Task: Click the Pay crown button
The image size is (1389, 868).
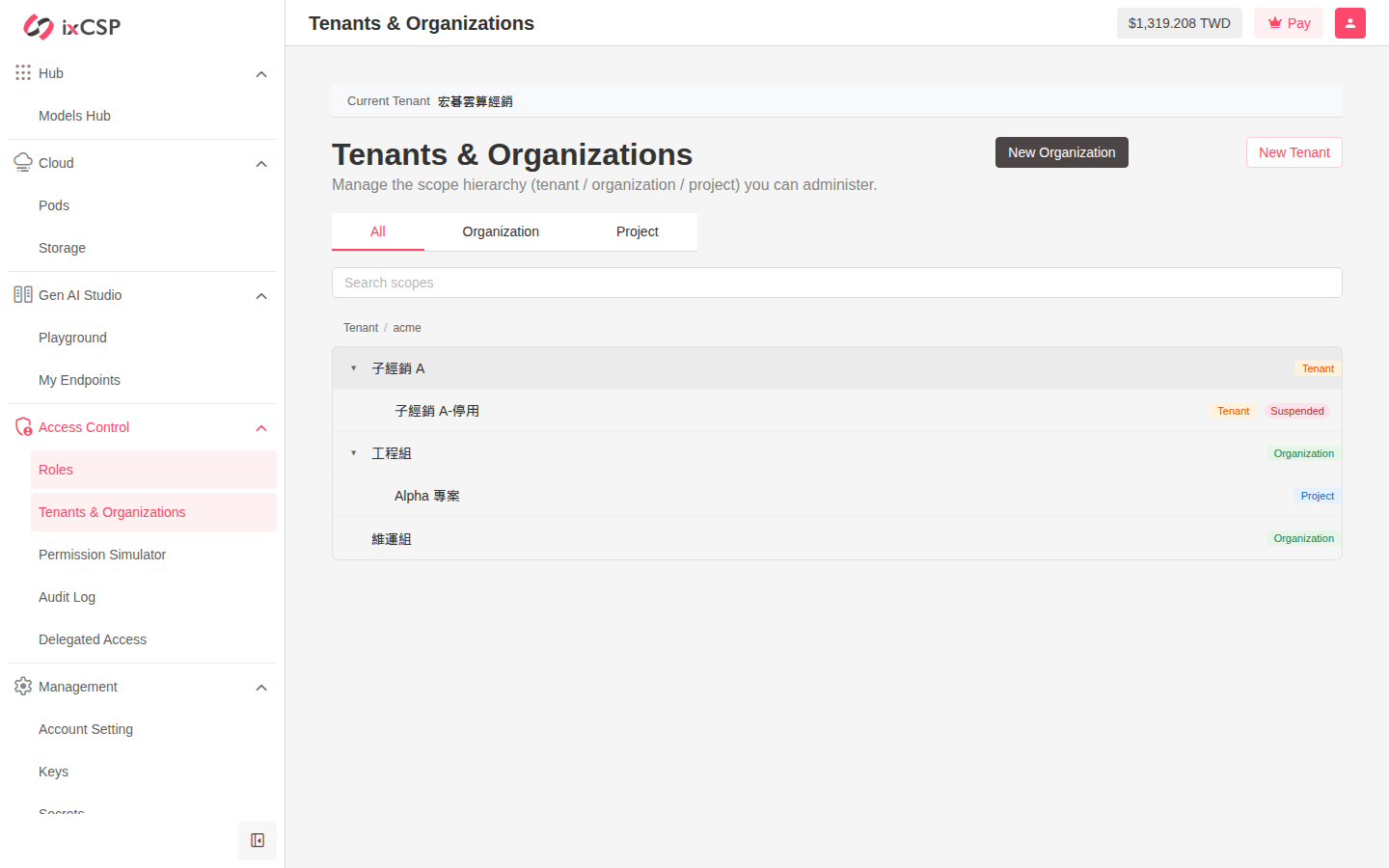Action: 1289,23
